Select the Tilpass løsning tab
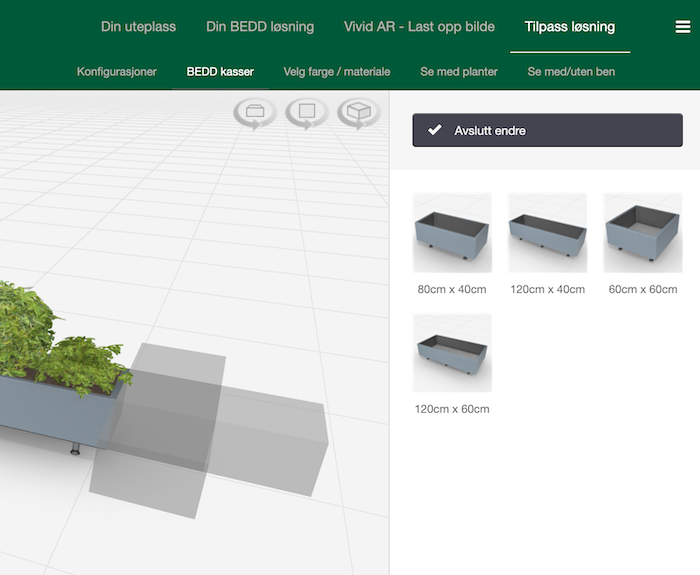The image size is (700, 575). tap(570, 27)
